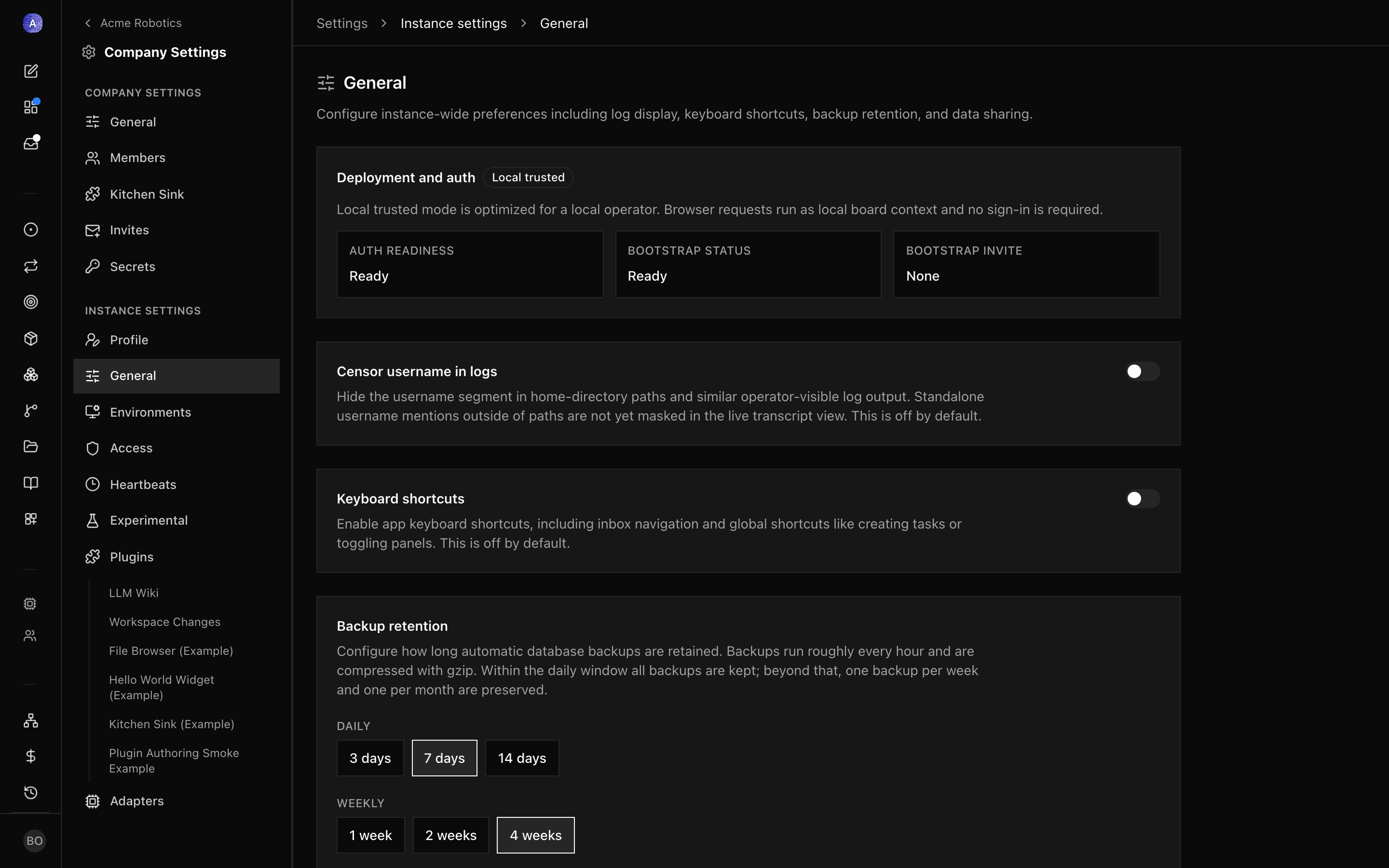Go back via Acme Robotics chevron

point(88,23)
